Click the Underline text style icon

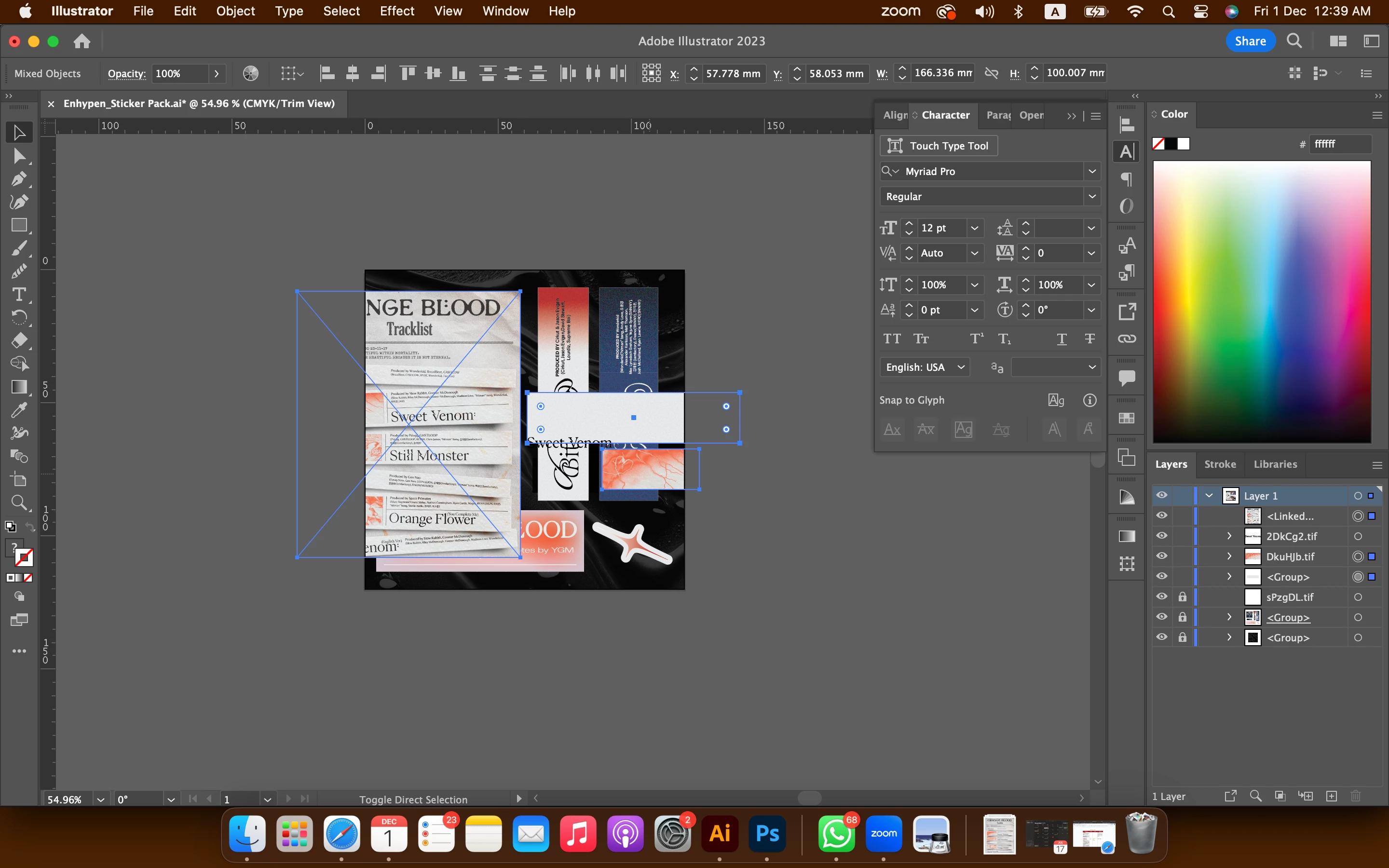1062,339
